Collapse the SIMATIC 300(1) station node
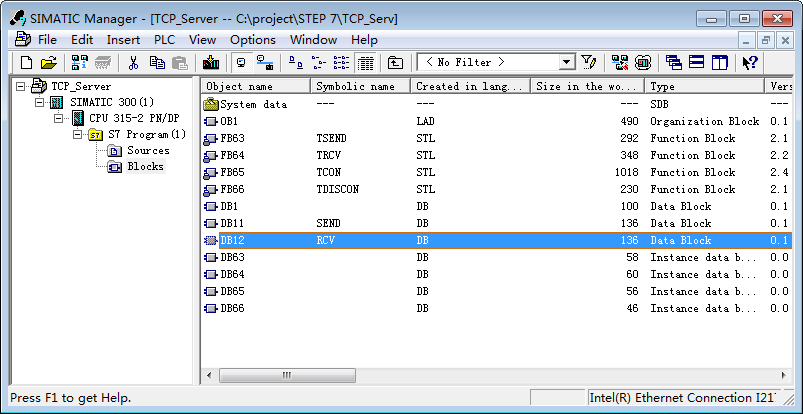This screenshot has width=803, height=414. 39,102
